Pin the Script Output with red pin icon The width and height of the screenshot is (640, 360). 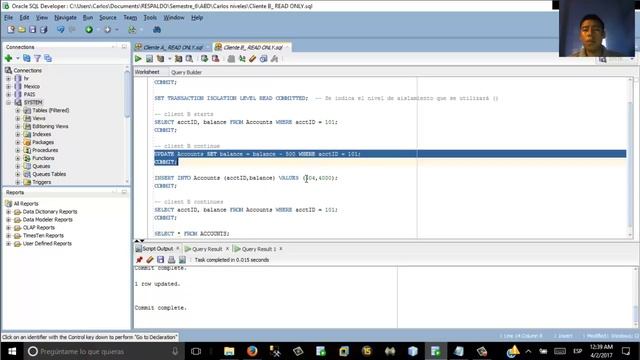click(139, 260)
